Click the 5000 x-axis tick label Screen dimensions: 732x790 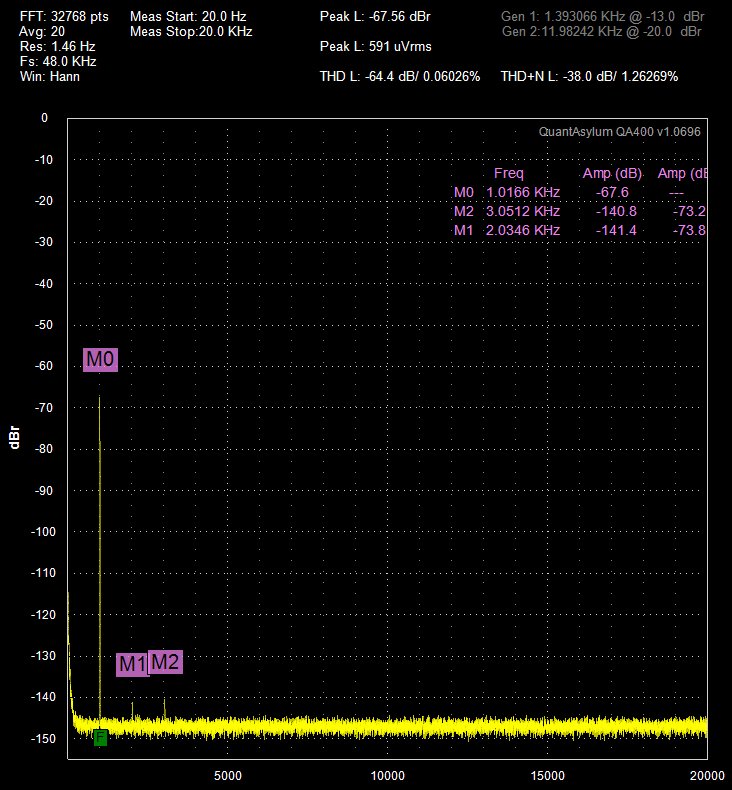[x=228, y=776]
